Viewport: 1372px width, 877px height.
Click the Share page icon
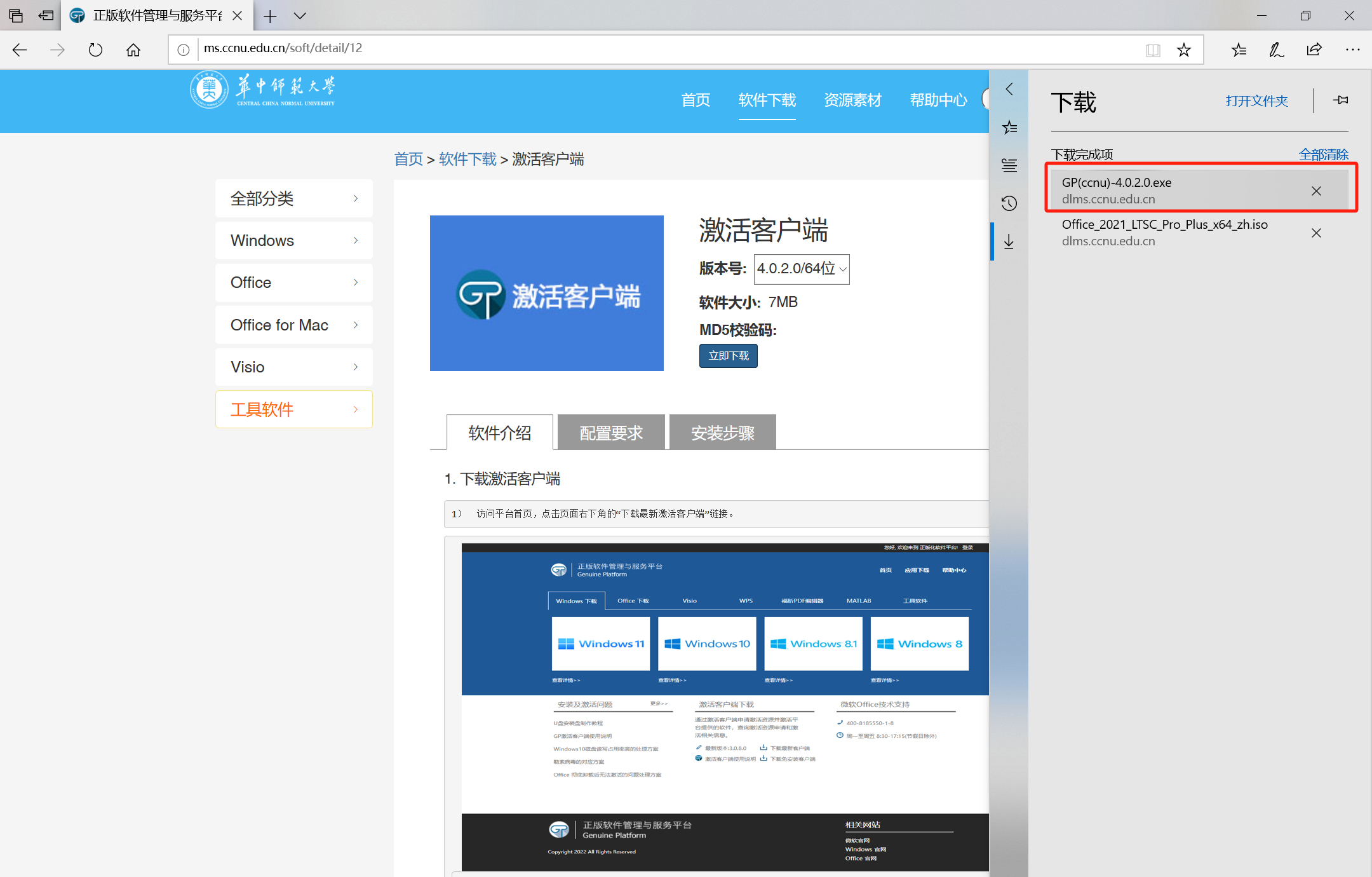[1314, 50]
